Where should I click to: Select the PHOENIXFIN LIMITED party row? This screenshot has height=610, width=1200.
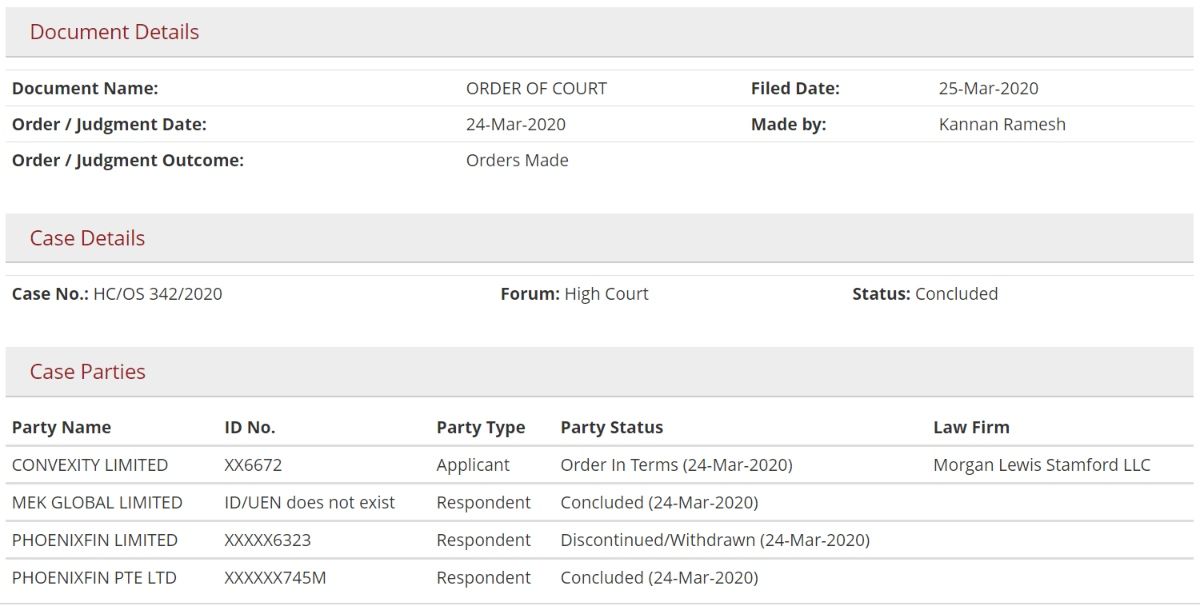[600, 540]
